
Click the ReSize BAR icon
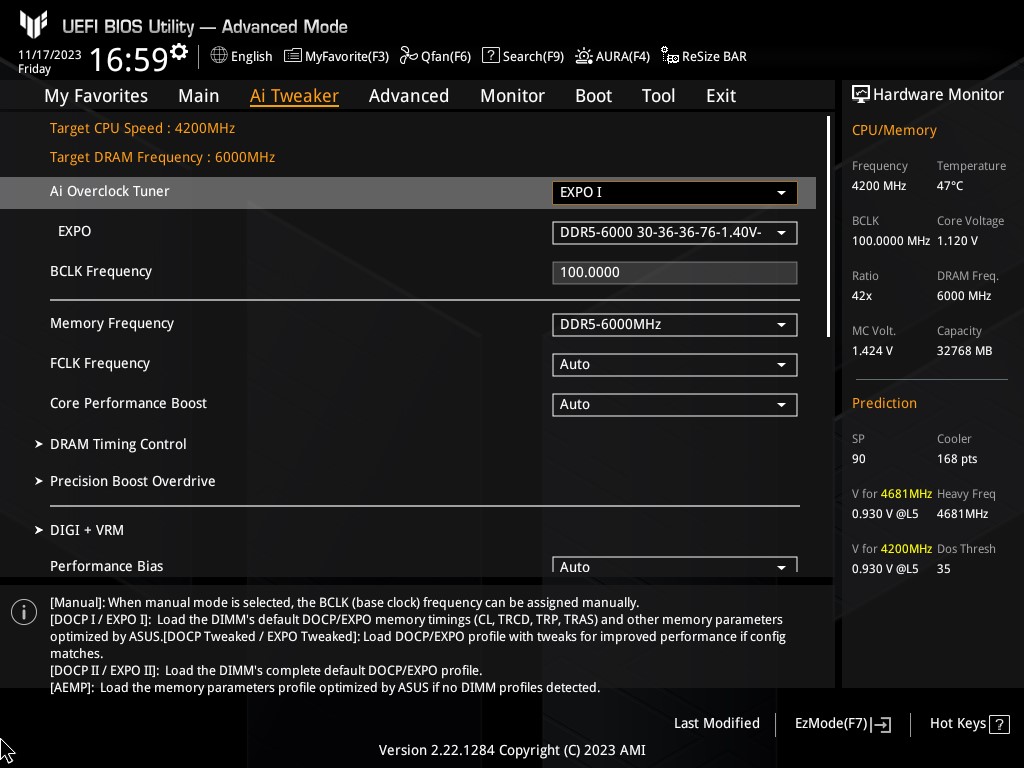coord(670,56)
